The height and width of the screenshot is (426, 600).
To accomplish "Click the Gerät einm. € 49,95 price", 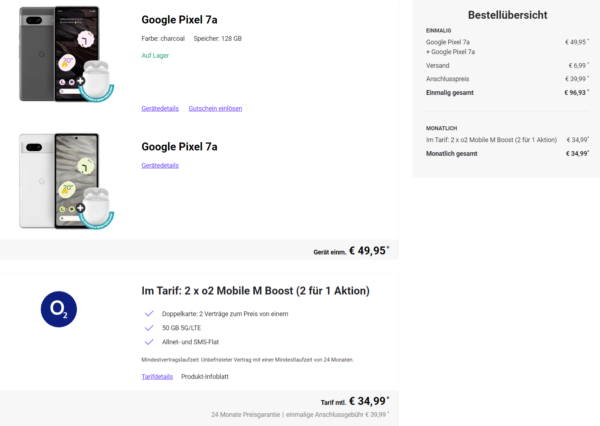I will click(351, 251).
